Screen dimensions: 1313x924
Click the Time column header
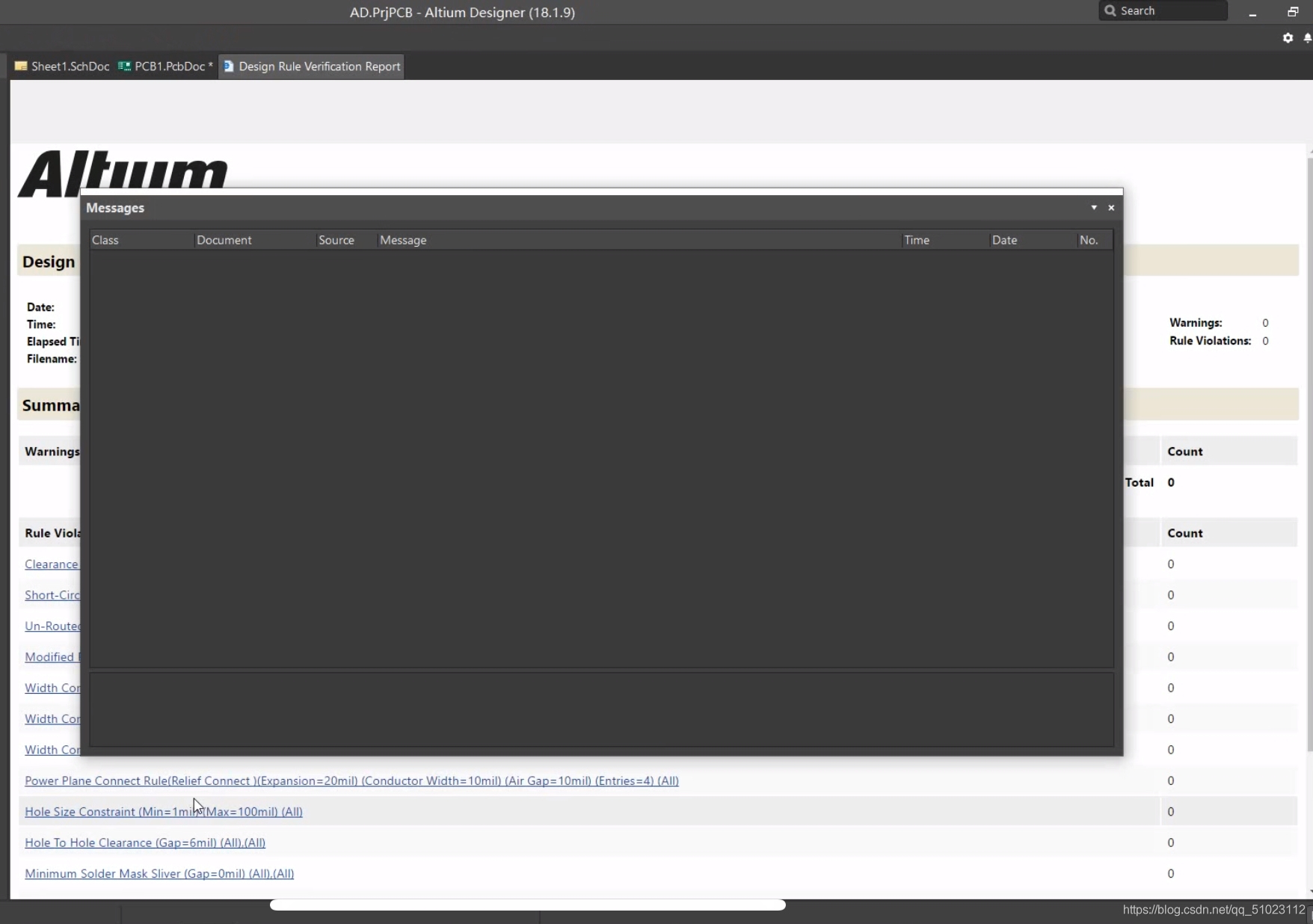pyautogui.click(x=944, y=240)
